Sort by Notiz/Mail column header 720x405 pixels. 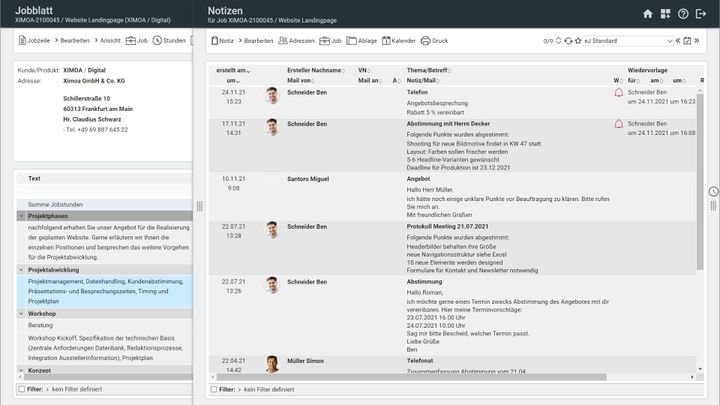(423, 80)
